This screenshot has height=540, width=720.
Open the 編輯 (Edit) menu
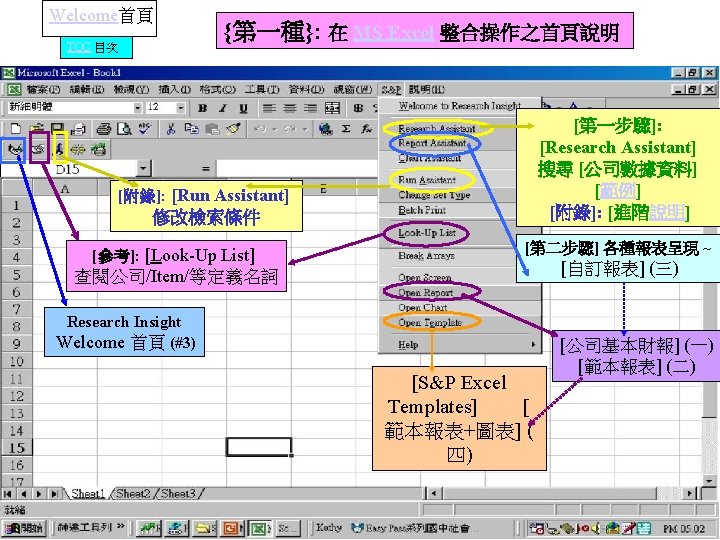coord(87,89)
